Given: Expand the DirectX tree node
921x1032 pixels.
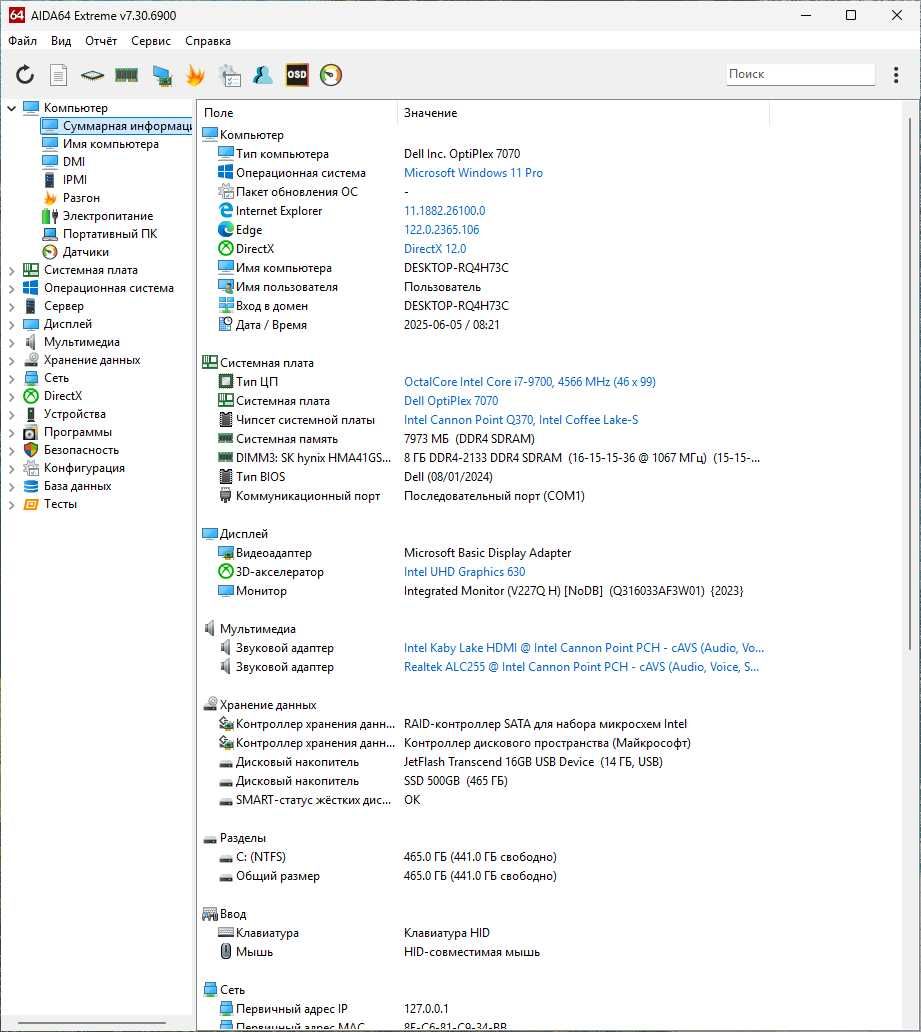Looking at the screenshot, I should (x=11, y=396).
